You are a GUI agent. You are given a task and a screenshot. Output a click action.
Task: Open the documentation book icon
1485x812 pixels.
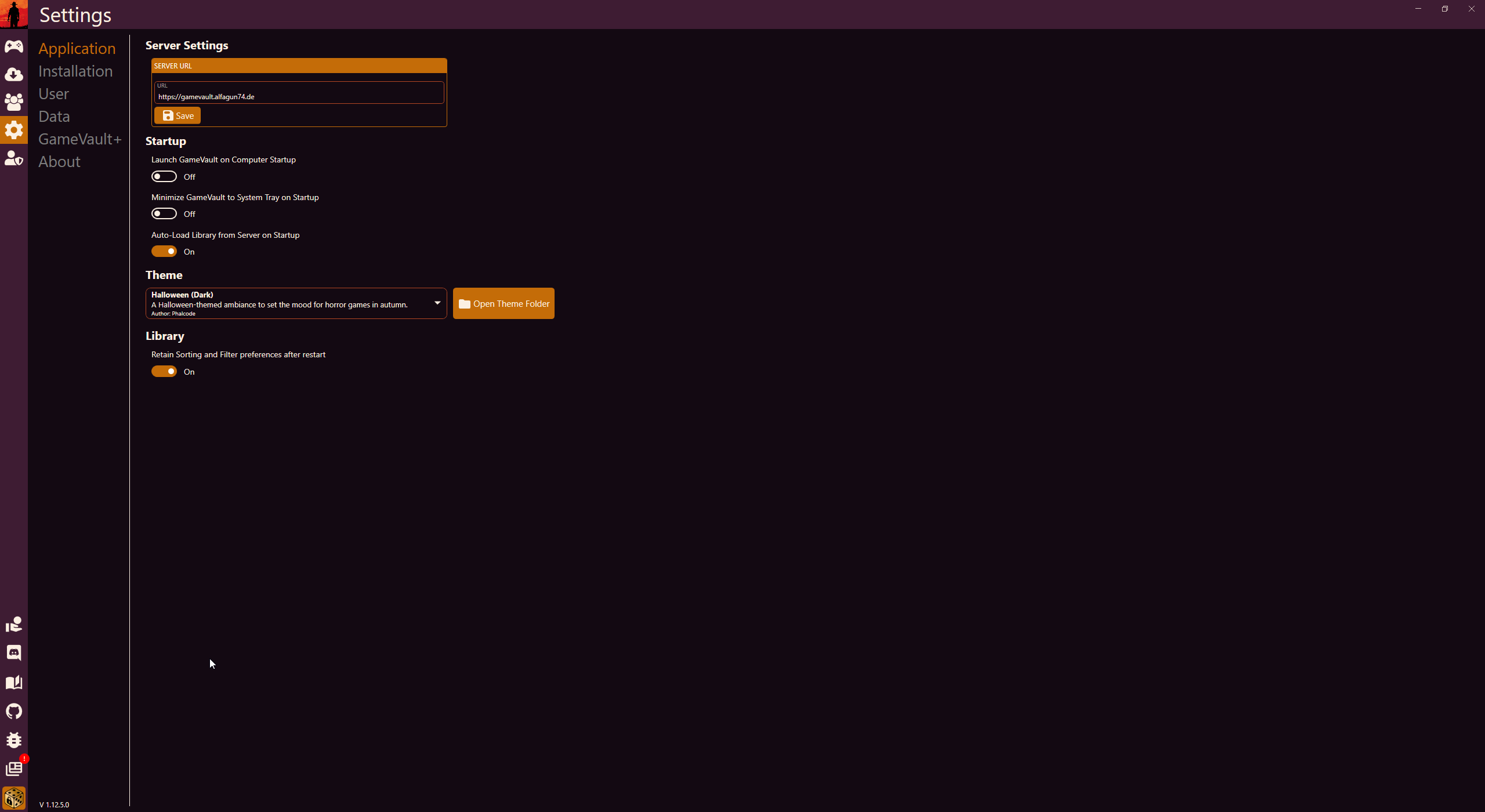coord(14,682)
